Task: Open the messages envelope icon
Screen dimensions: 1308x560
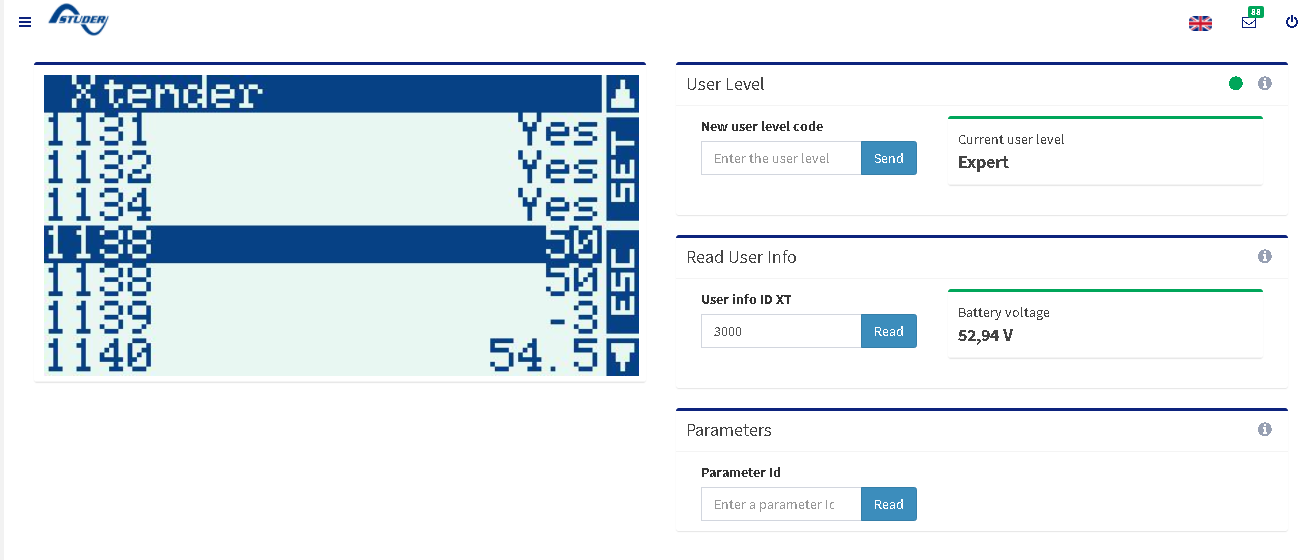Action: 1249,22
